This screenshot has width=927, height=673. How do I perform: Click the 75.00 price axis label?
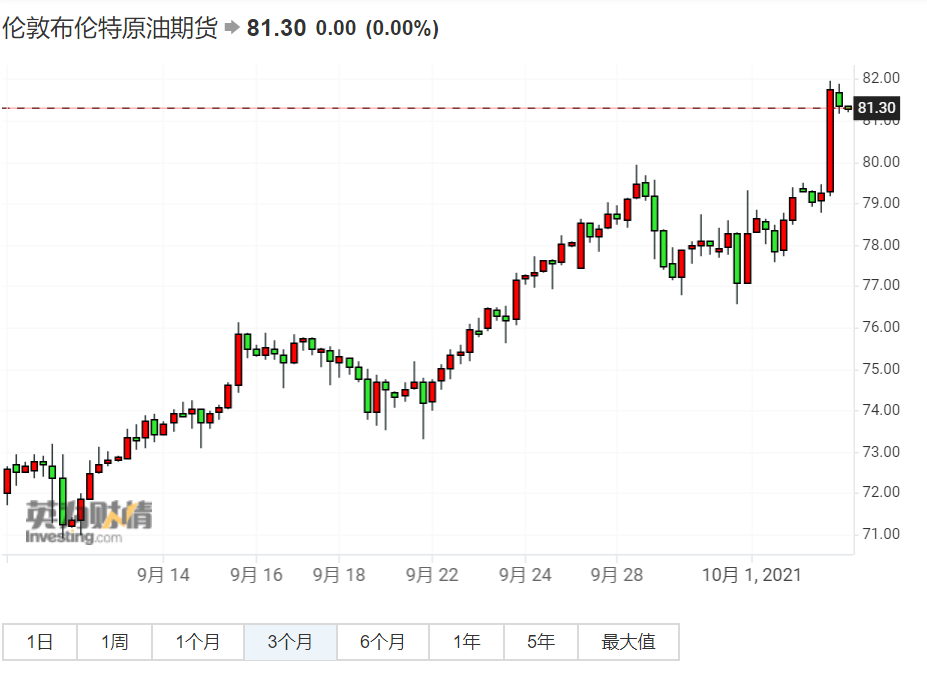(x=881, y=369)
